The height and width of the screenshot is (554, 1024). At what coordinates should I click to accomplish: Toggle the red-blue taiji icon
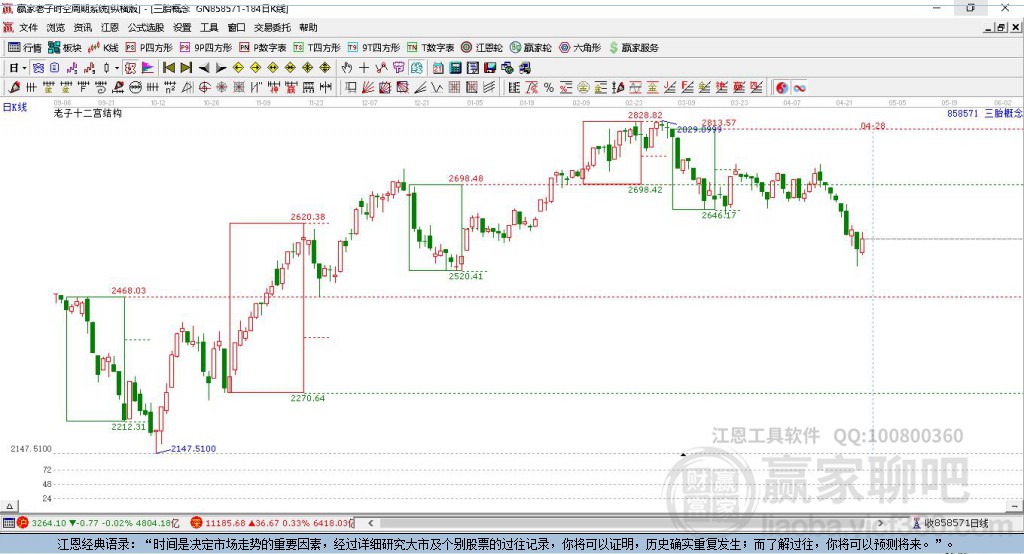782,88
